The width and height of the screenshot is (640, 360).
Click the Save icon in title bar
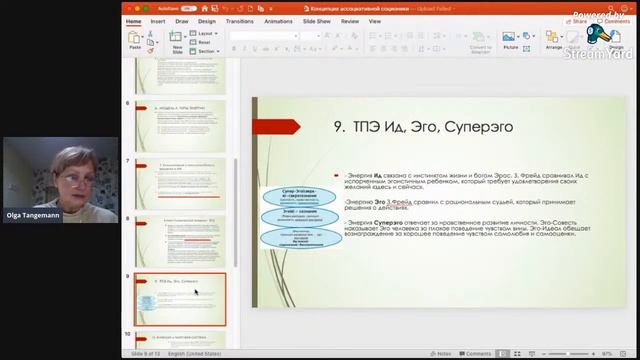coord(215,8)
